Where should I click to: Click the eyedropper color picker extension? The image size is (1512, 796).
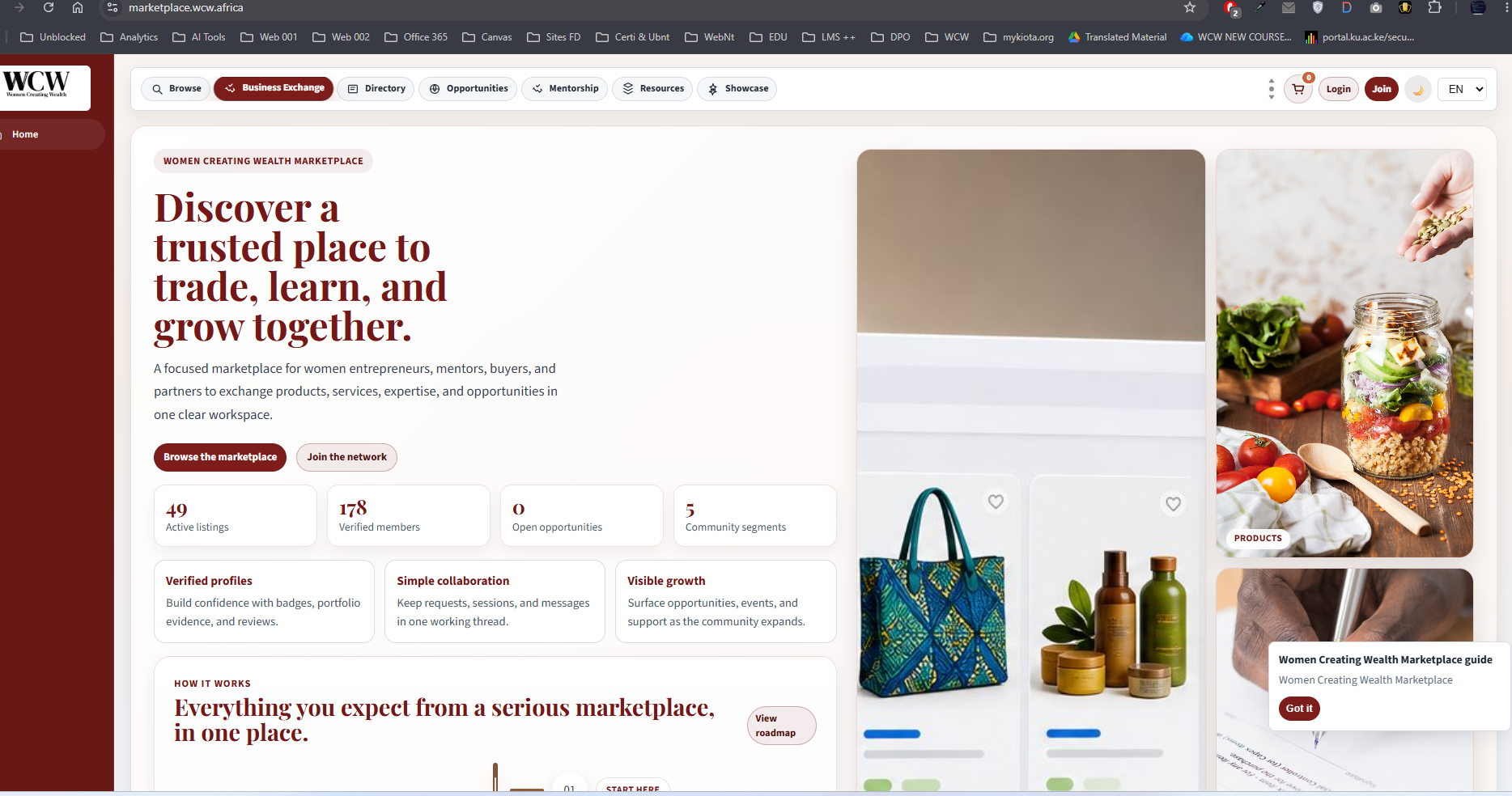pyautogui.click(x=1260, y=7)
